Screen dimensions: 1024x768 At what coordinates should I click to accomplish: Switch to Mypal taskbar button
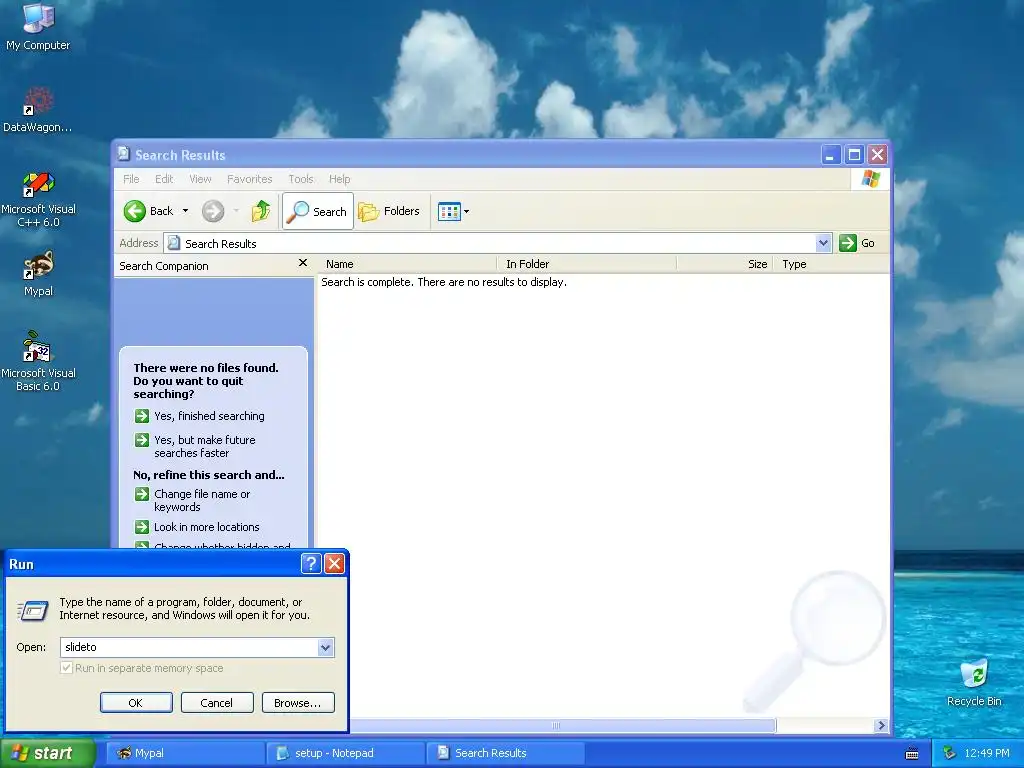pyautogui.click(x=185, y=753)
